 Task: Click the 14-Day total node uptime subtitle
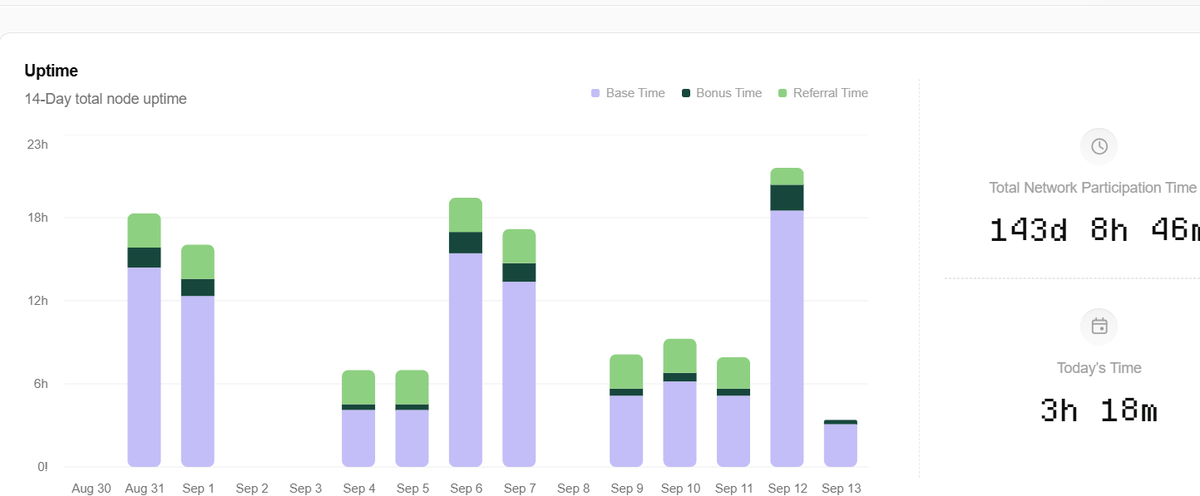106,99
